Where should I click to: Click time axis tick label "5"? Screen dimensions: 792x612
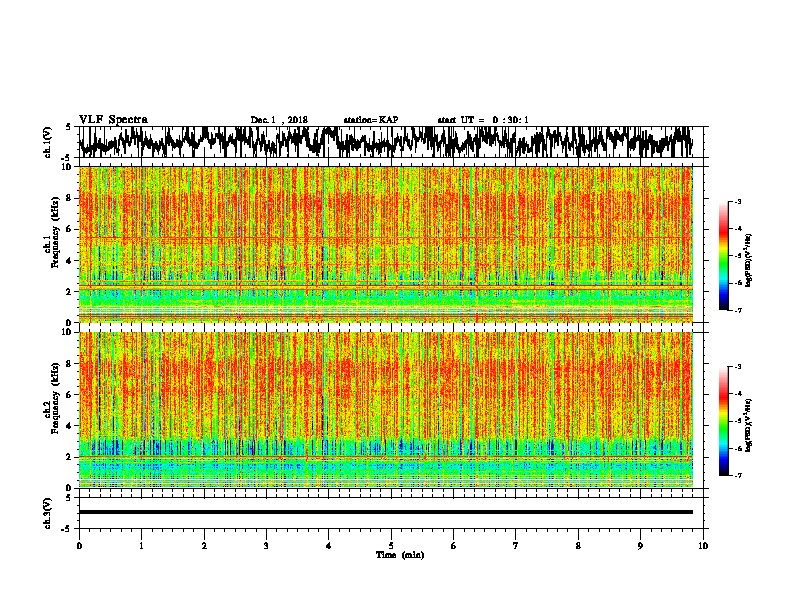coord(391,546)
